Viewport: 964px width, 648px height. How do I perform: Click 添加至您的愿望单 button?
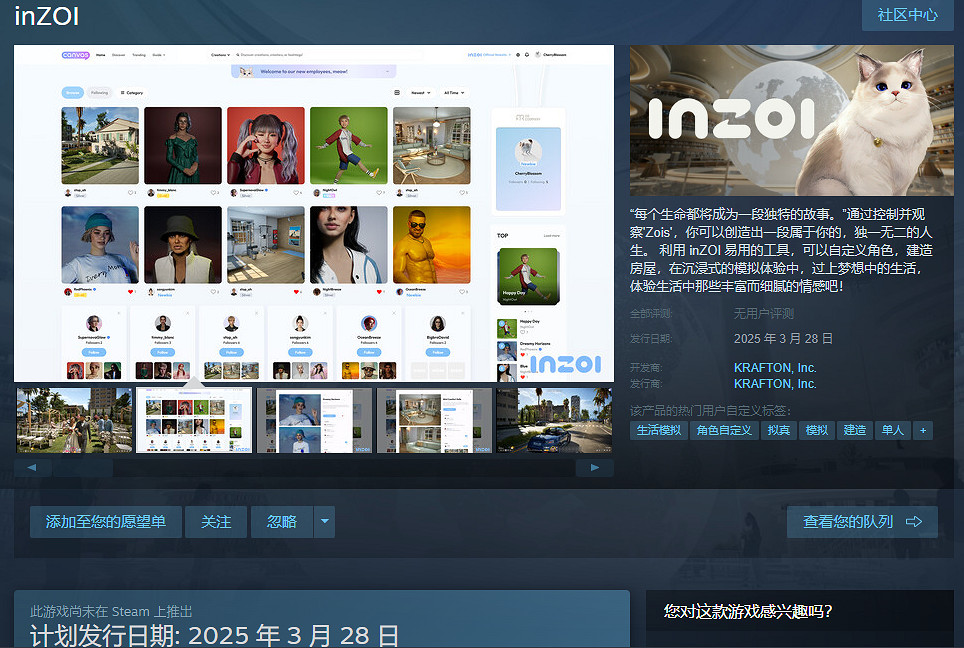[x=105, y=521]
